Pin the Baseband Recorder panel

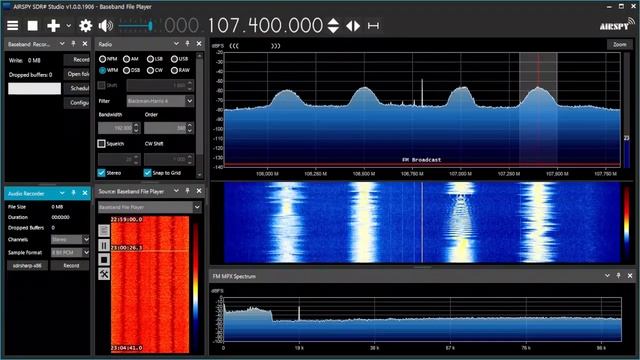[73, 44]
